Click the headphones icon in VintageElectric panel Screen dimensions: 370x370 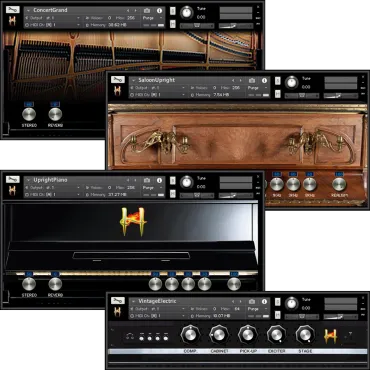click(130, 337)
